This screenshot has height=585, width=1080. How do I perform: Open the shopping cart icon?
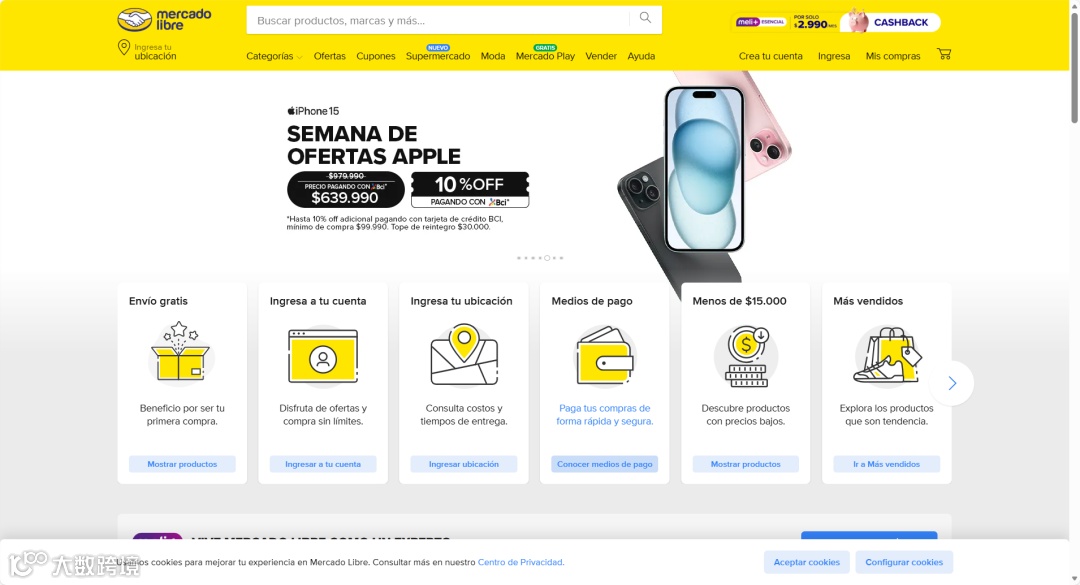pyautogui.click(x=944, y=54)
